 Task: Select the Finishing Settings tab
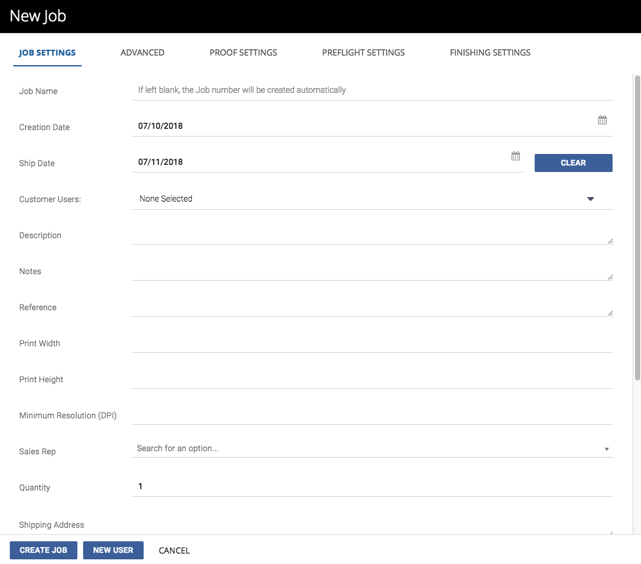tap(490, 53)
